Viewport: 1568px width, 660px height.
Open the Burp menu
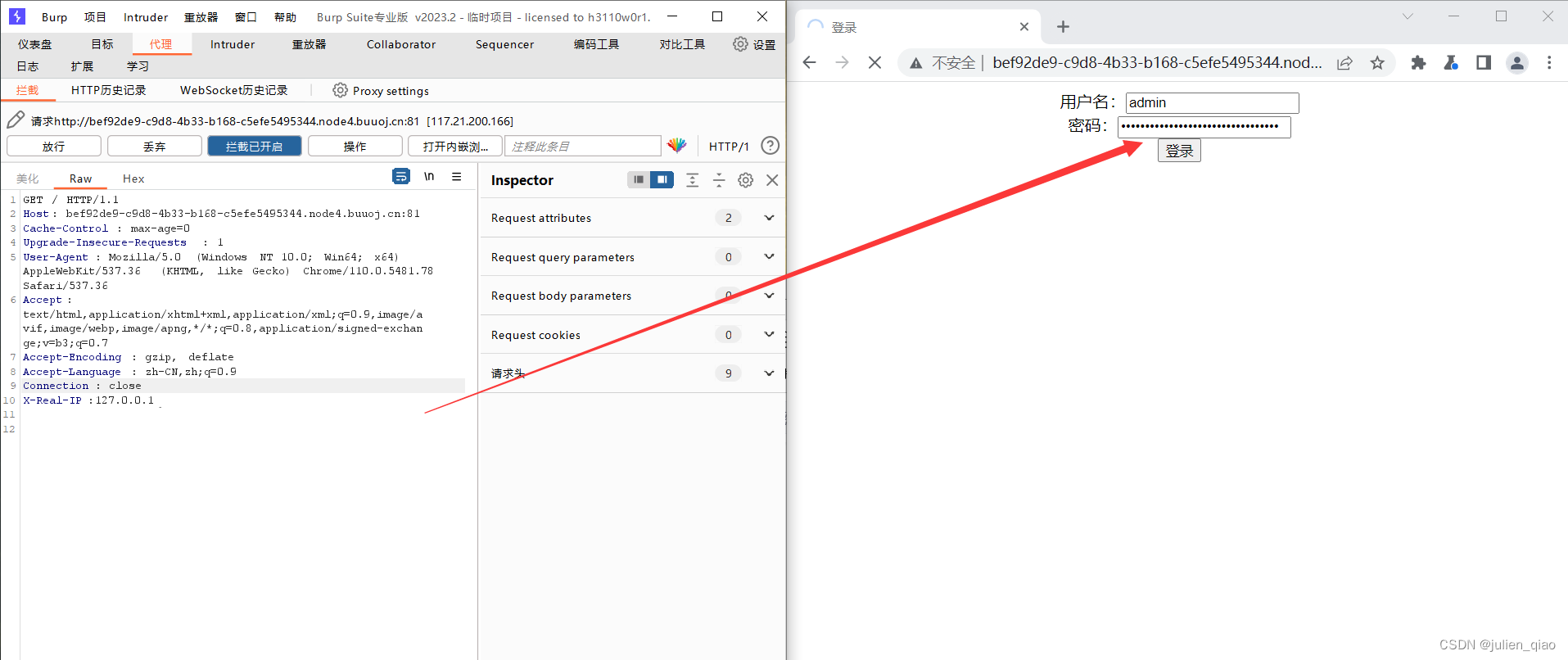click(55, 17)
